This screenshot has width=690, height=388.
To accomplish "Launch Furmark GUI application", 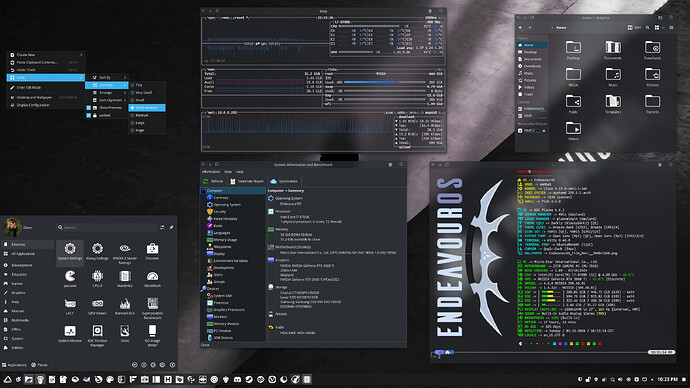I will click(125, 306).
